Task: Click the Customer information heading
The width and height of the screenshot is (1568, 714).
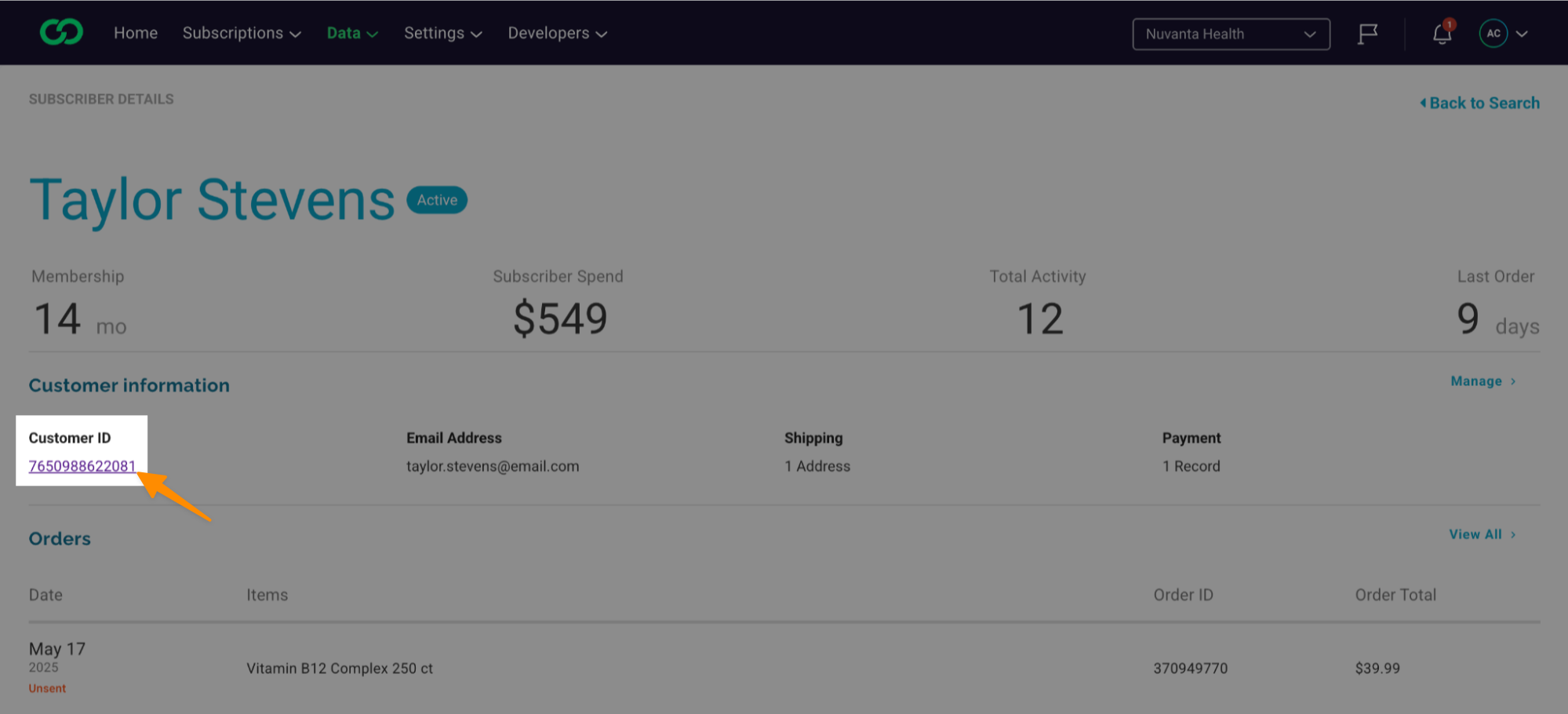Action: tap(129, 385)
